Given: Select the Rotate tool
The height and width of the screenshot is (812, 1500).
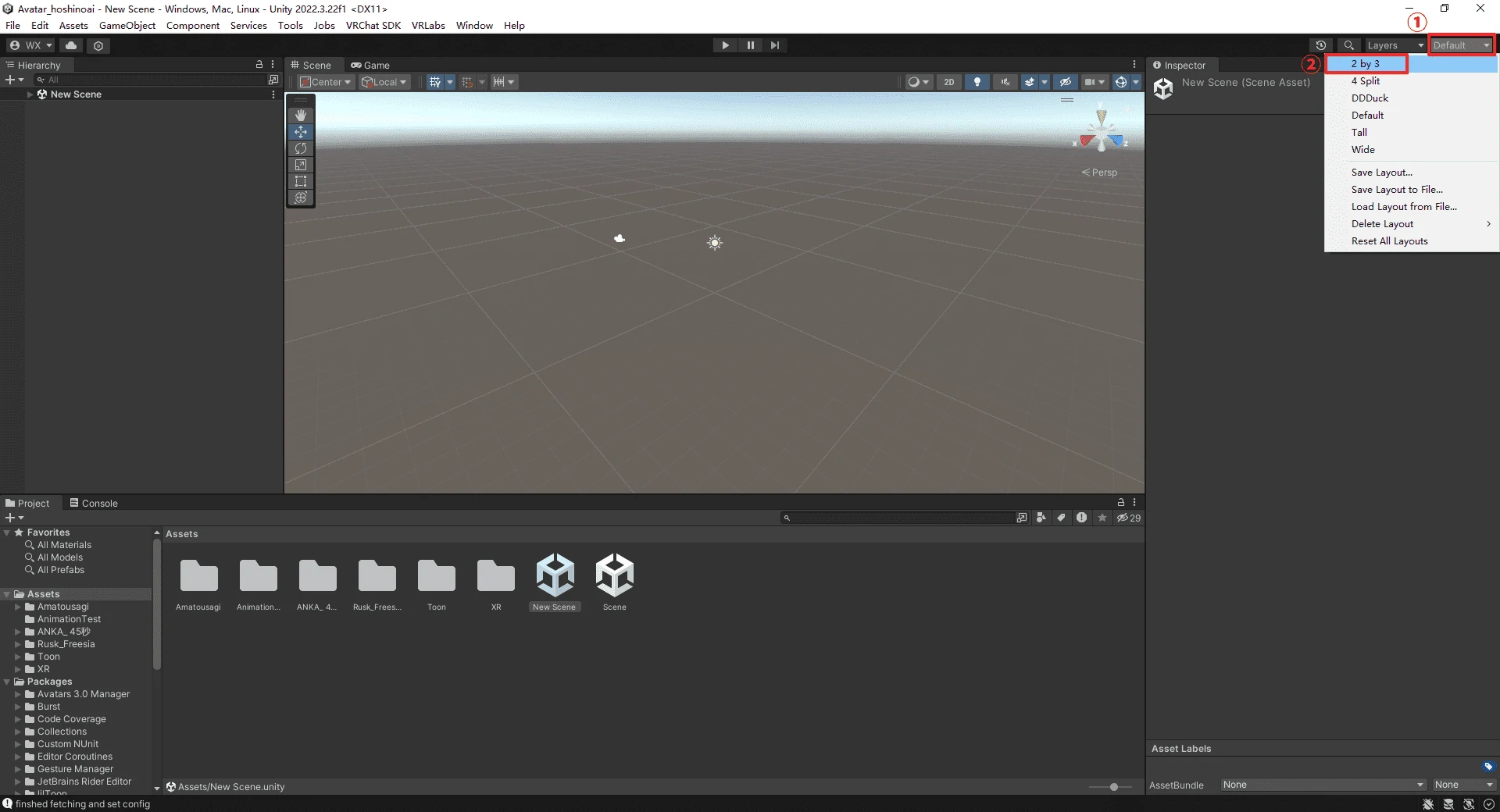Looking at the screenshot, I should click(301, 148).
